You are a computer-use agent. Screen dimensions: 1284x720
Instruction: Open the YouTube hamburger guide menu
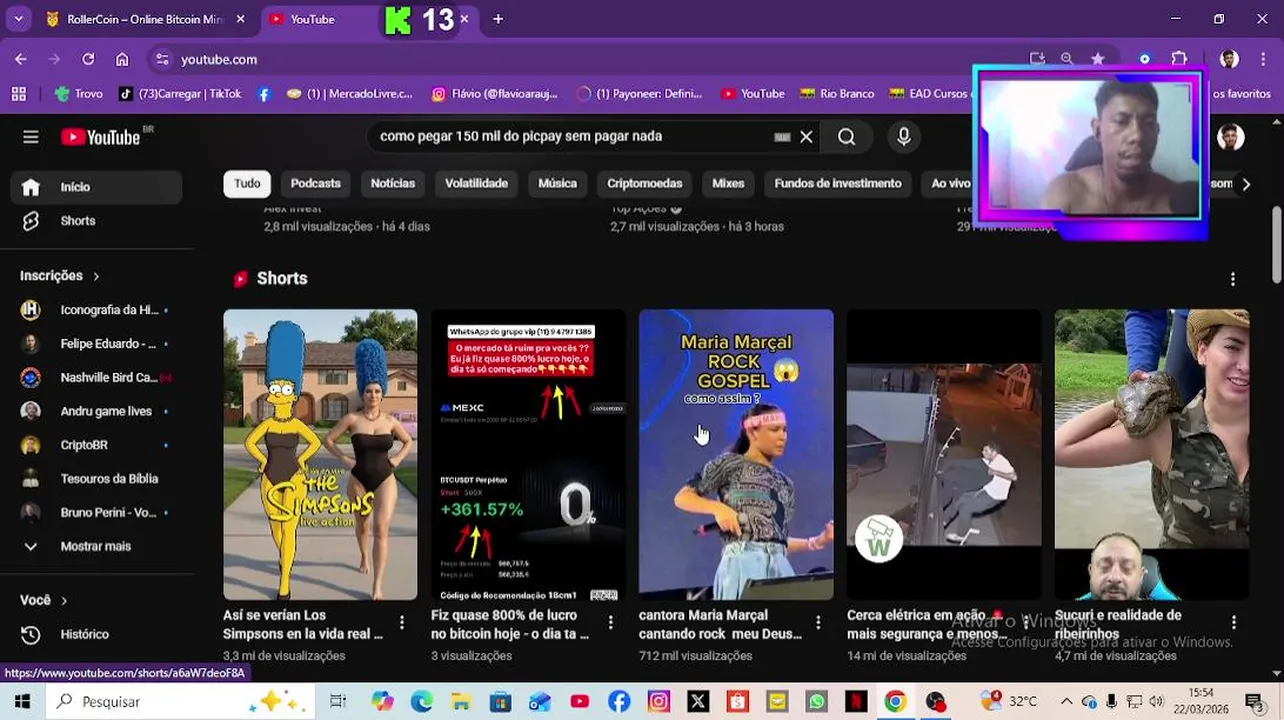(x=31, y=137)
